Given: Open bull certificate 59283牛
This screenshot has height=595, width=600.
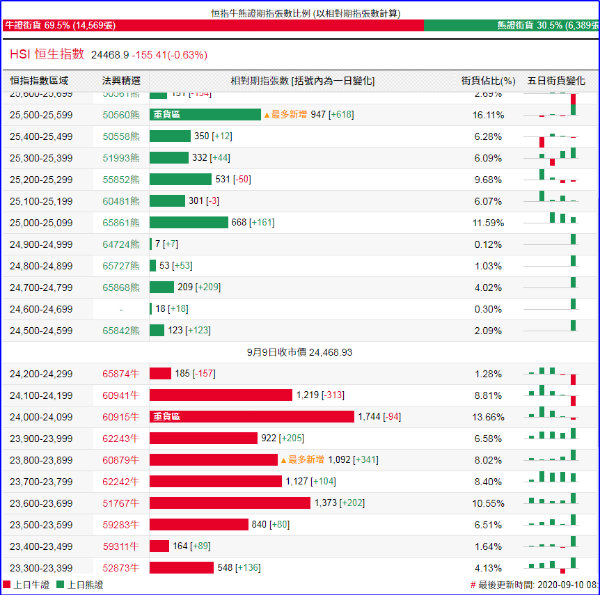Looking at the screenshot, I should click(x=121, y=525).
